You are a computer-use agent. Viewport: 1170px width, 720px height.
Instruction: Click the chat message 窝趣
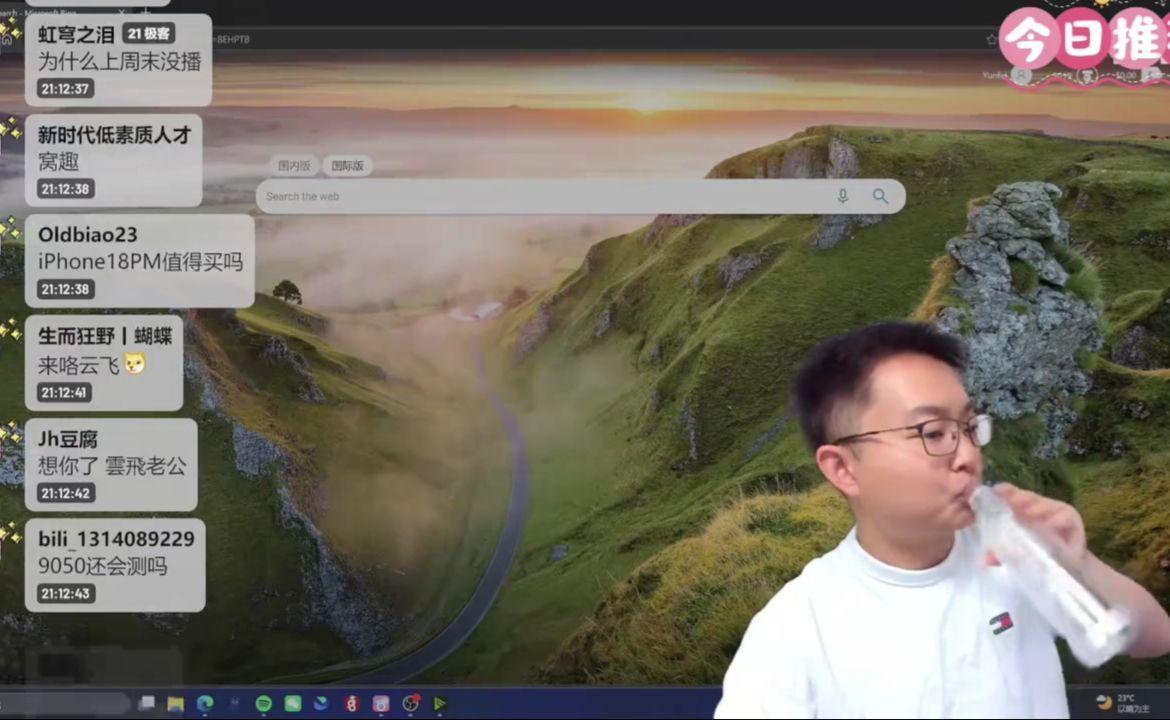(x=58, y=162)
